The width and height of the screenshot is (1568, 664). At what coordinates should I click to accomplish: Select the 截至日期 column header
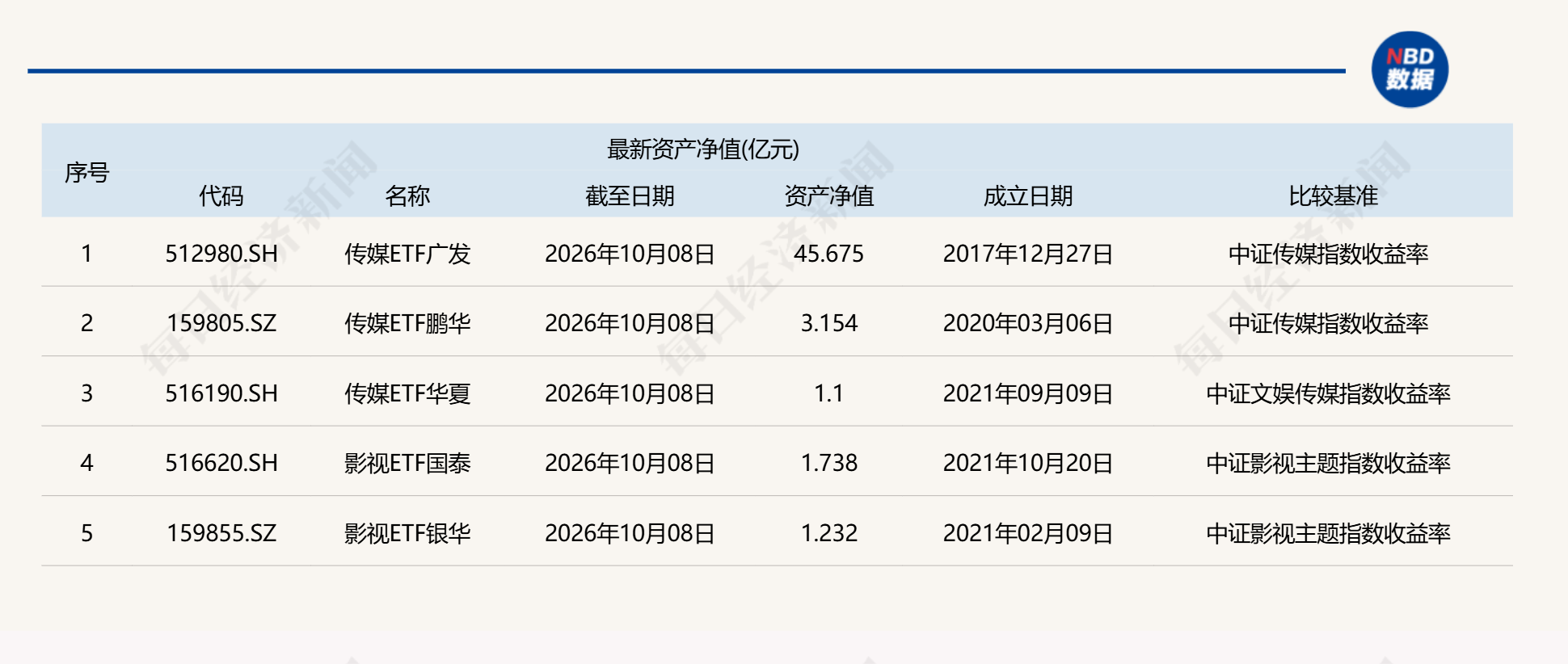pos(630,195)
